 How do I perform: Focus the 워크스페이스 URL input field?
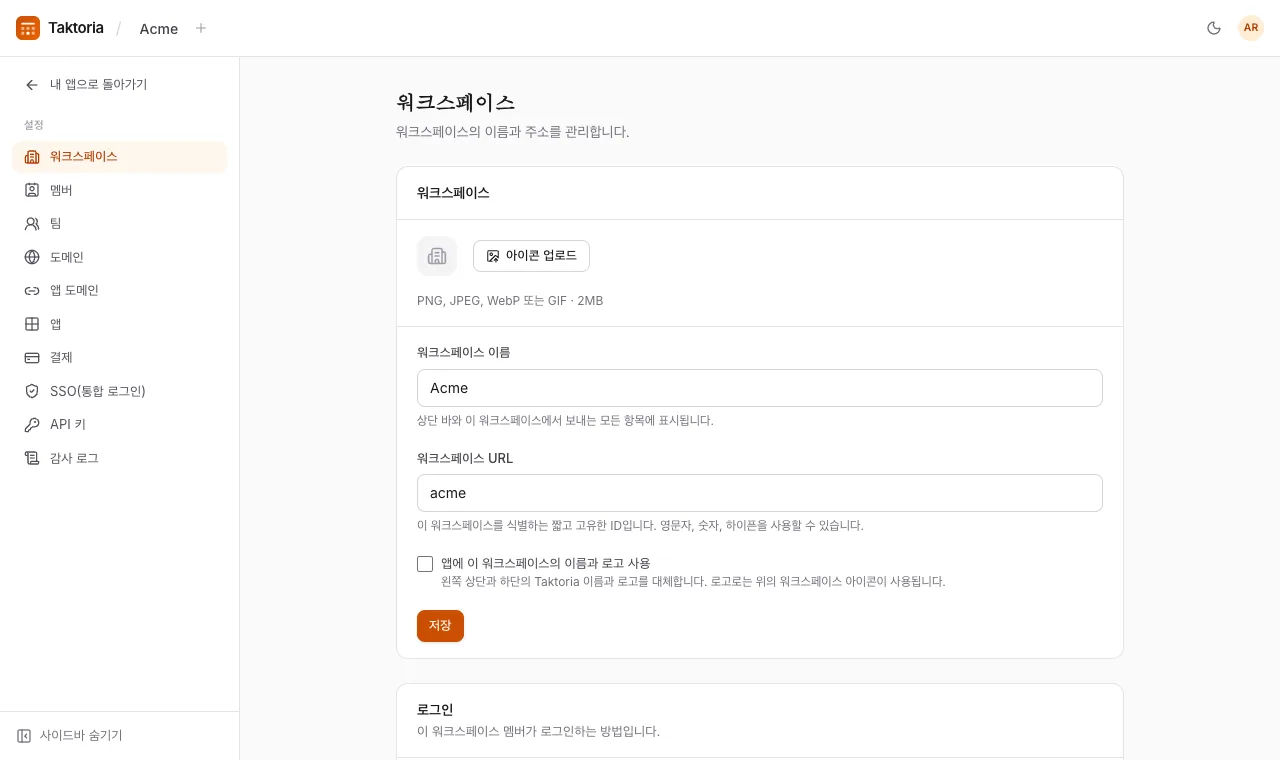click(760, 493)
